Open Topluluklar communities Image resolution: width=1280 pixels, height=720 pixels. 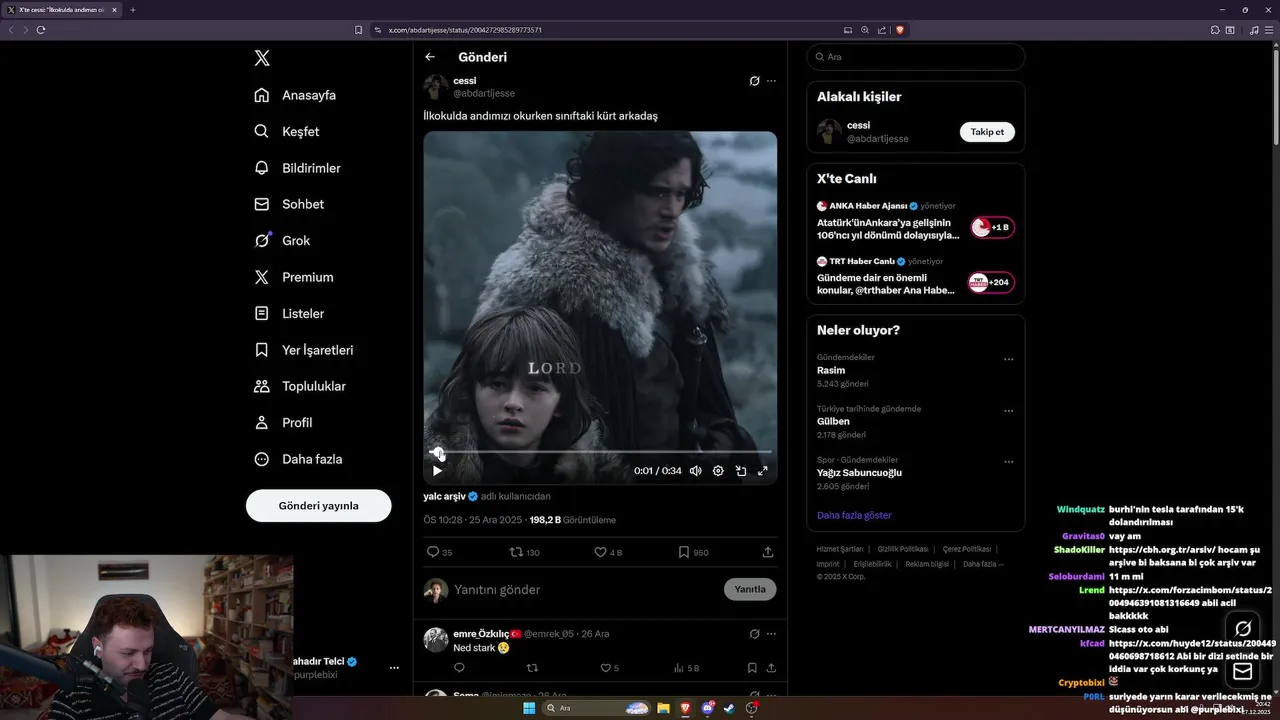[x=300, y=386]
